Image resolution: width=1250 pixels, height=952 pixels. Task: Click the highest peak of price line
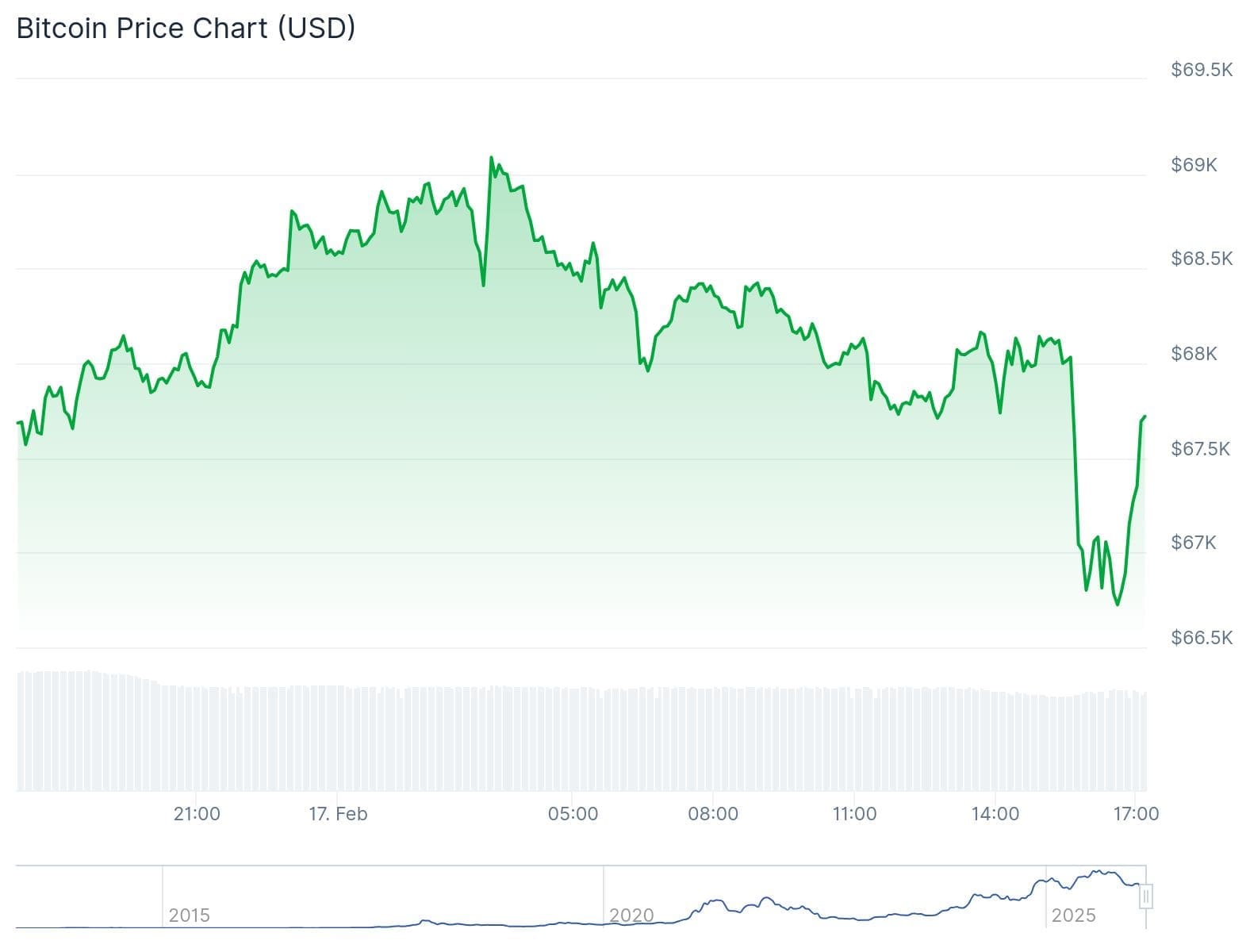pos(491,158)
